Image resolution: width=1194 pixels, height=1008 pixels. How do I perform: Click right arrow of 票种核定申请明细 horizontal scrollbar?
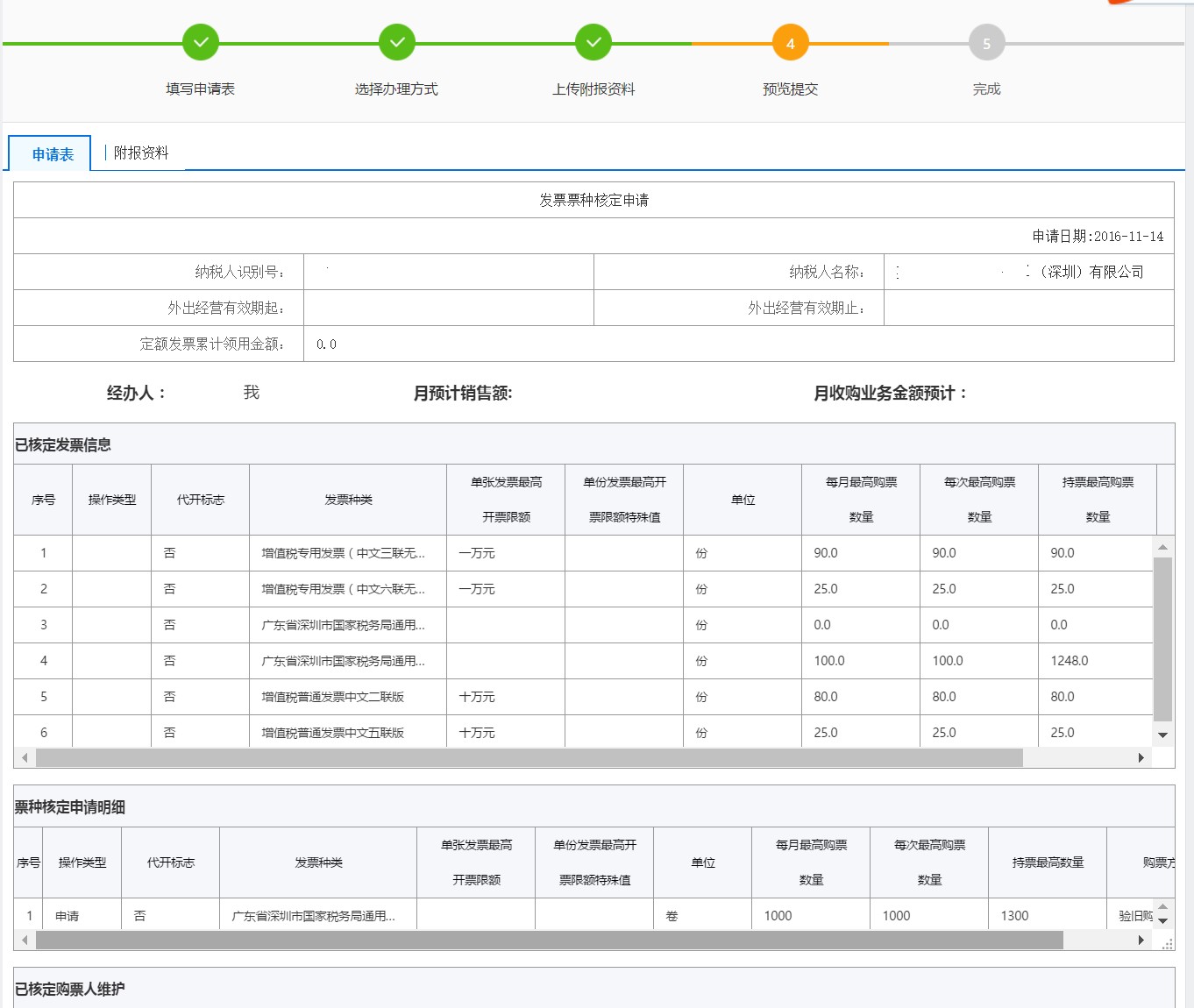coord(1141,940)
